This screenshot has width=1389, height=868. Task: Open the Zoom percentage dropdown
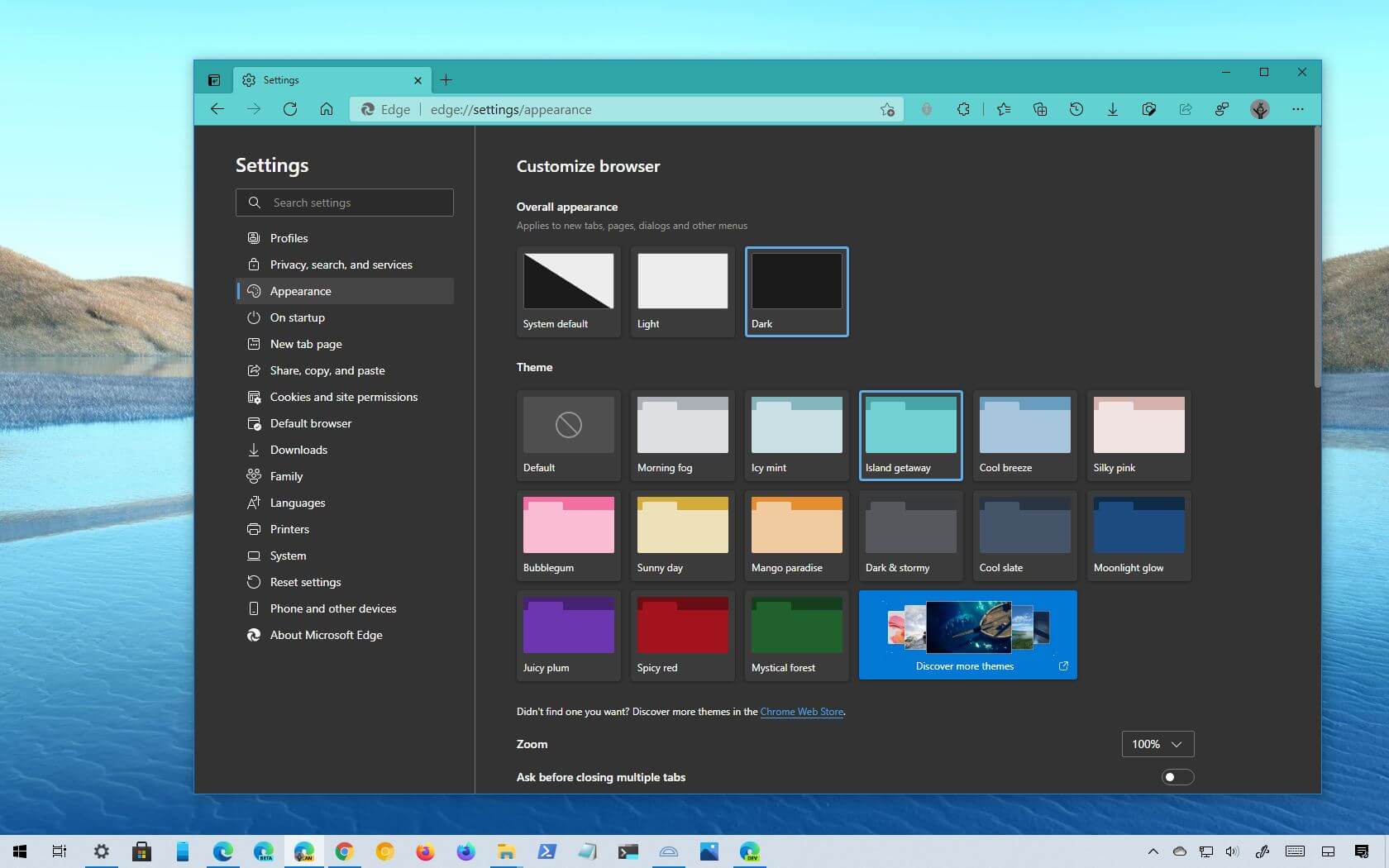coord(1156,744)
